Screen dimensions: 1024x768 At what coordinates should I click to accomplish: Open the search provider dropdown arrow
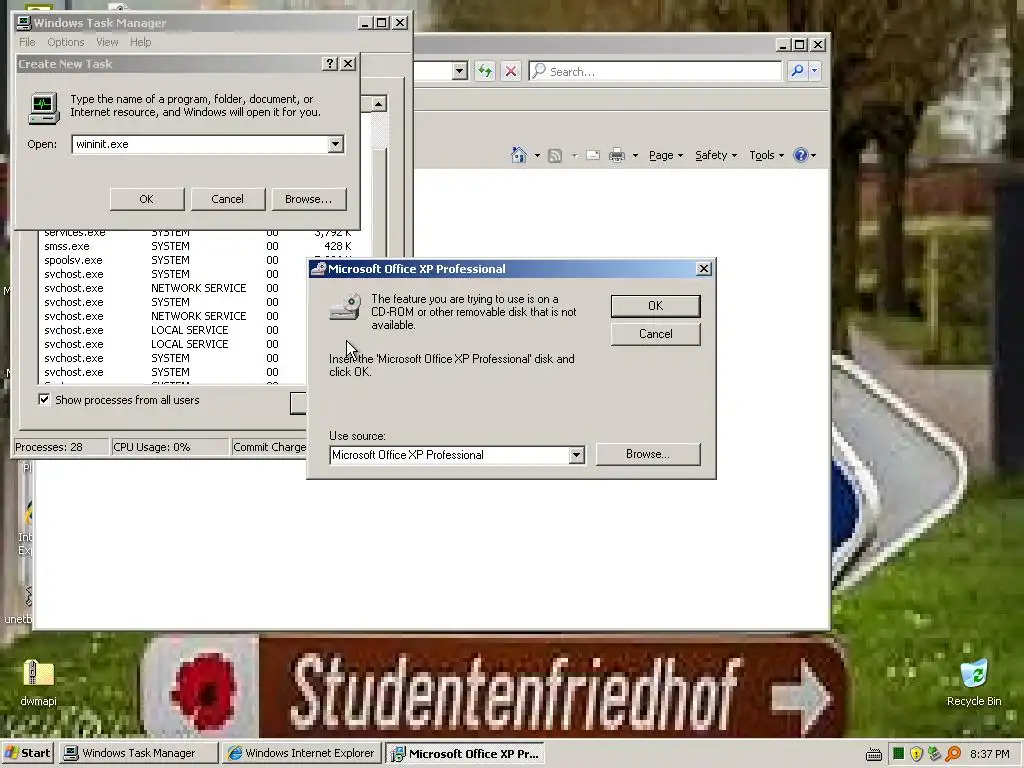pos(814,71)
